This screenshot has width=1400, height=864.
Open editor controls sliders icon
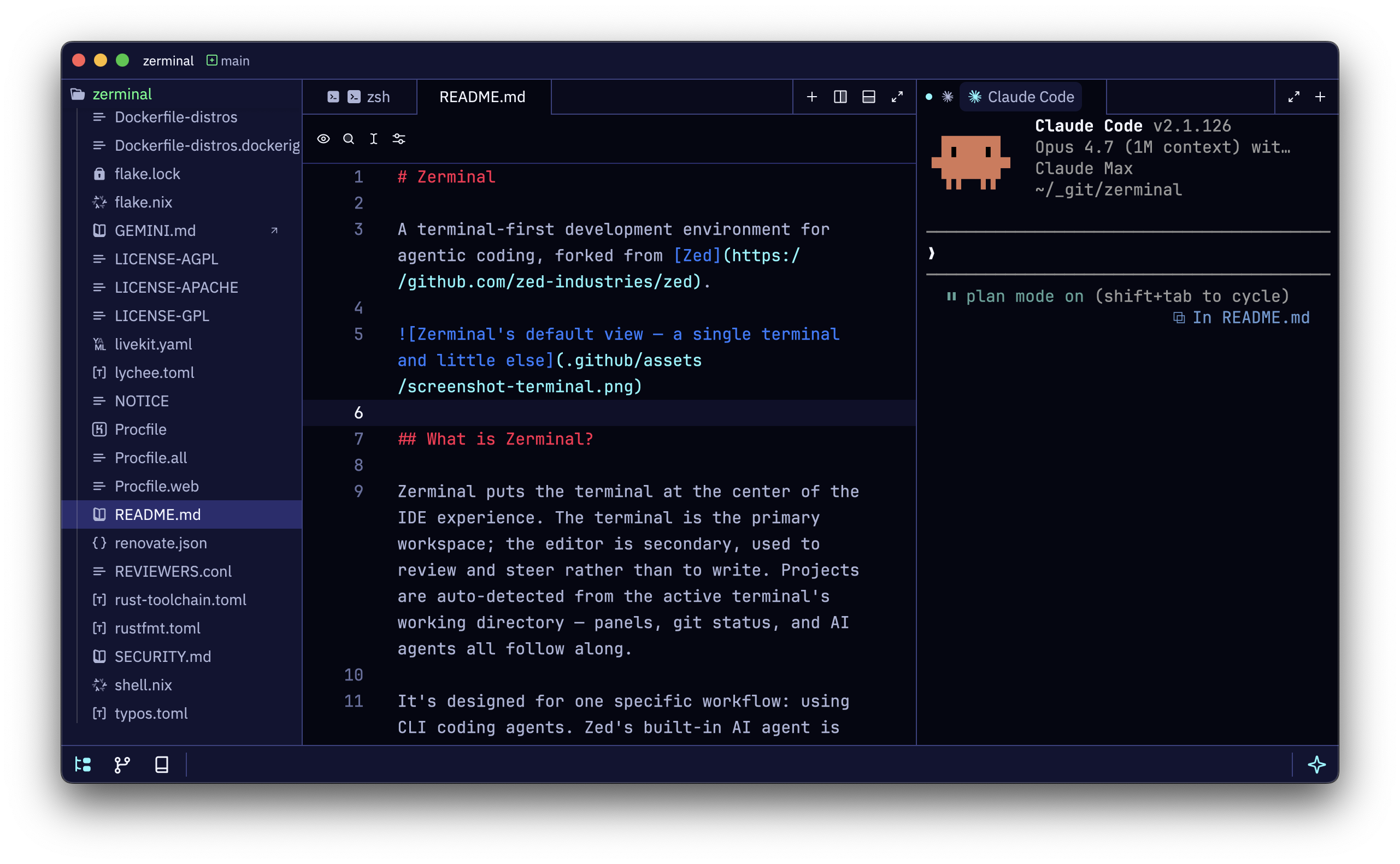coord(399,139)
